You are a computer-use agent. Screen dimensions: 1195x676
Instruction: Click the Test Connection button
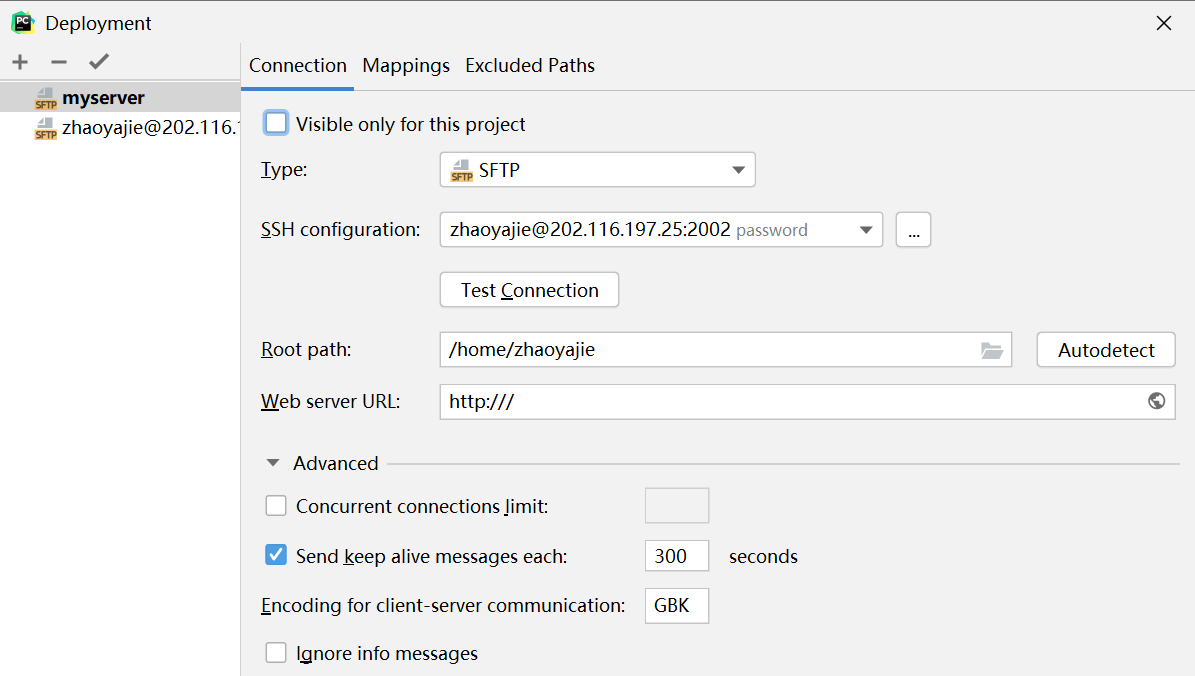click(529, 290)
